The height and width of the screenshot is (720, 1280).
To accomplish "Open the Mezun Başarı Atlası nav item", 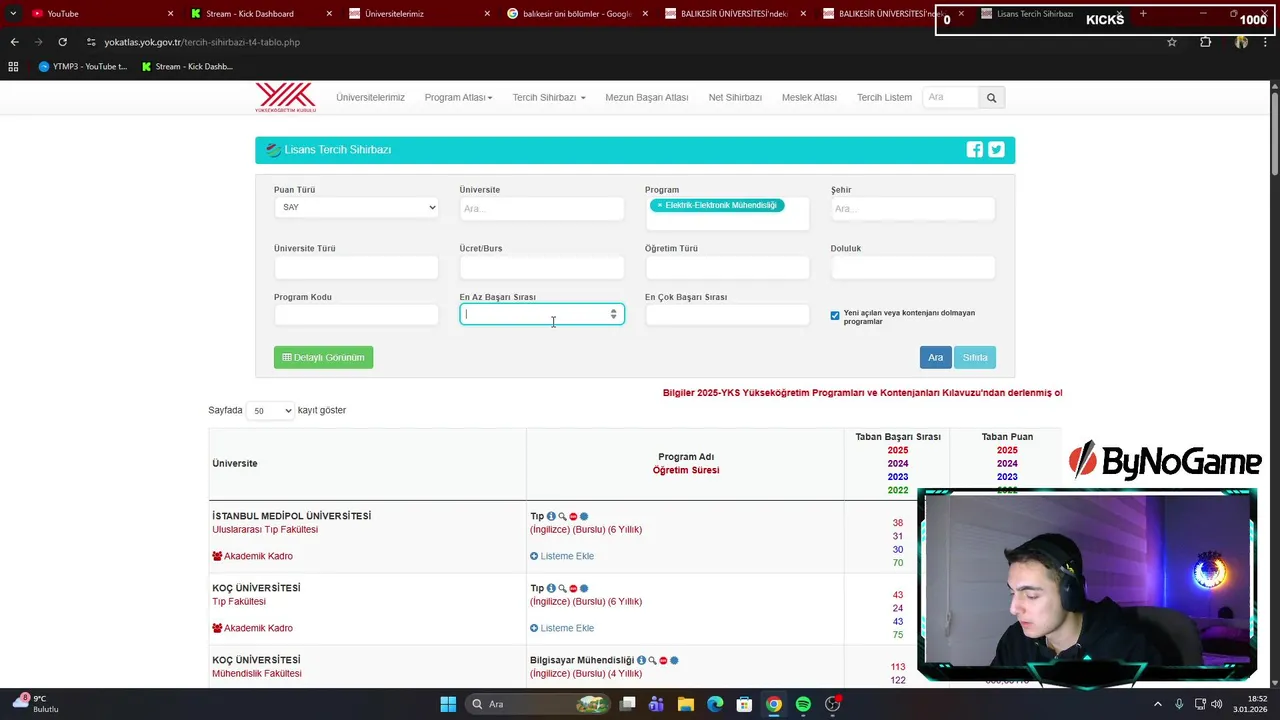I will (x=647, y=97).
